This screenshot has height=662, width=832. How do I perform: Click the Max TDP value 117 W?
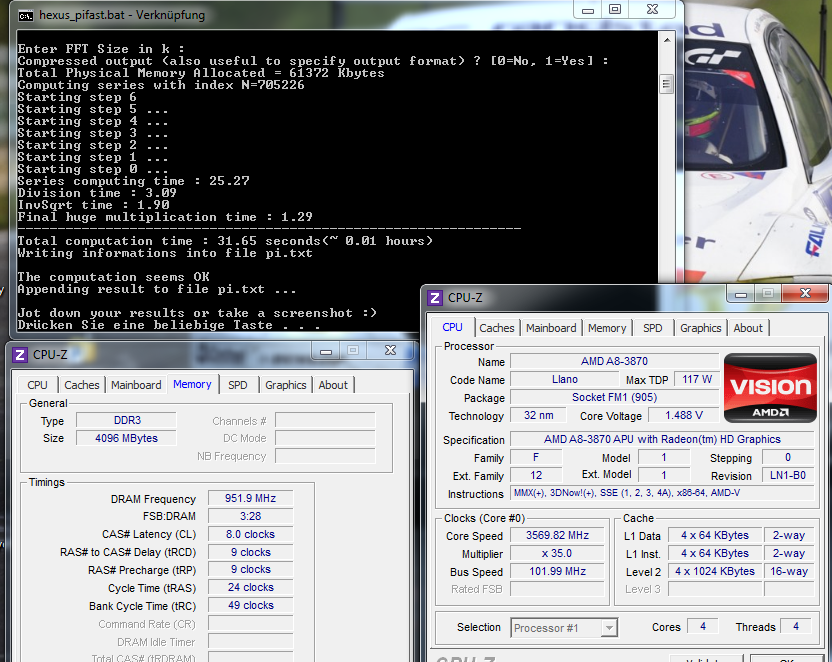(697, 379)
